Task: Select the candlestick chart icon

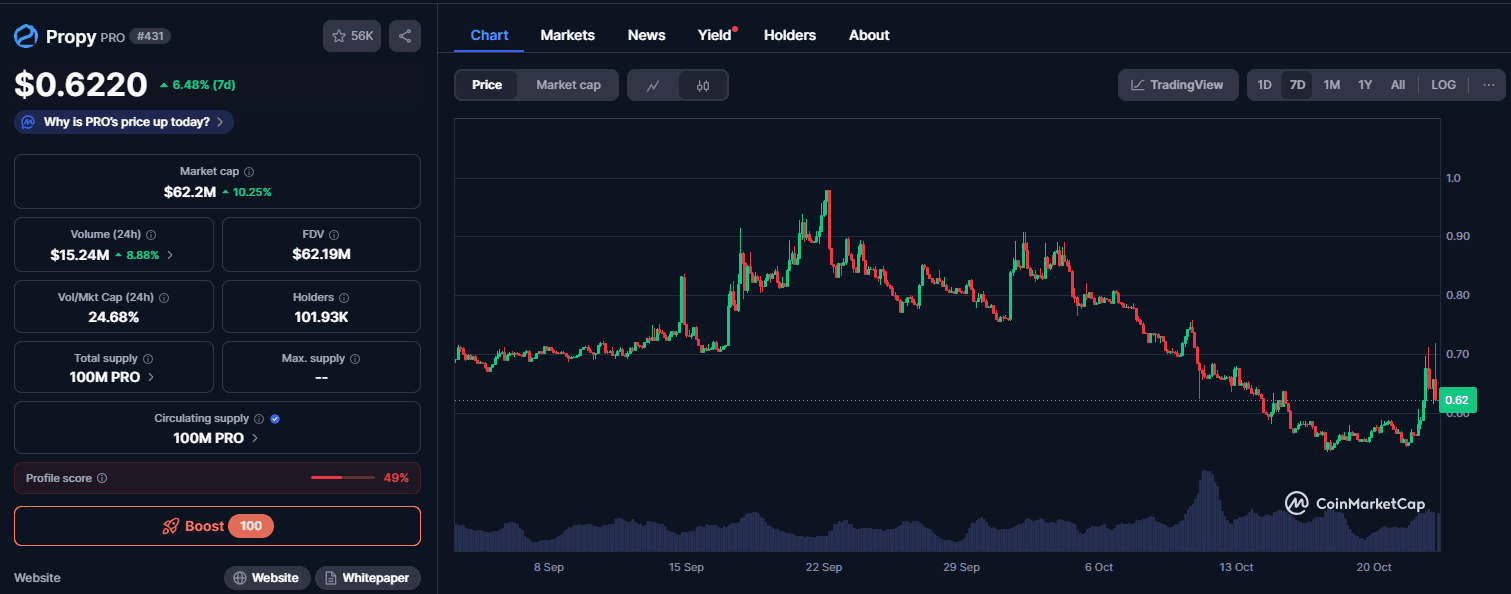Action: [702, 85]
